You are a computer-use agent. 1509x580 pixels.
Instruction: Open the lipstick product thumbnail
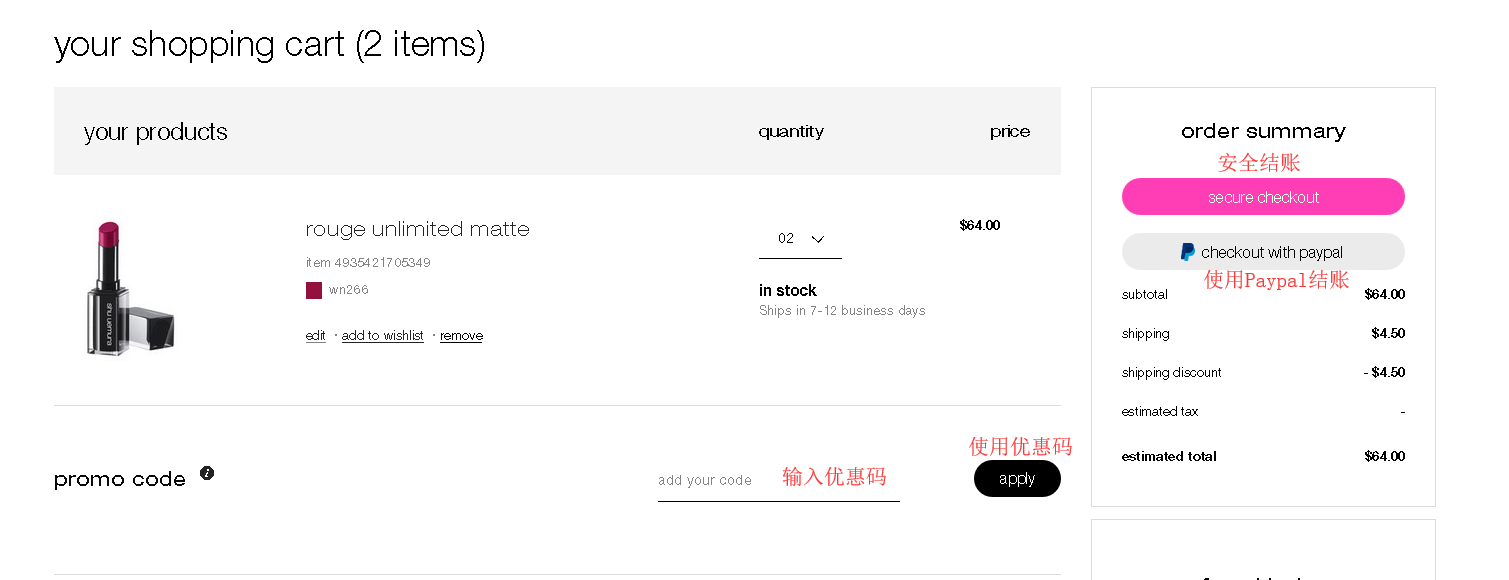129,289
